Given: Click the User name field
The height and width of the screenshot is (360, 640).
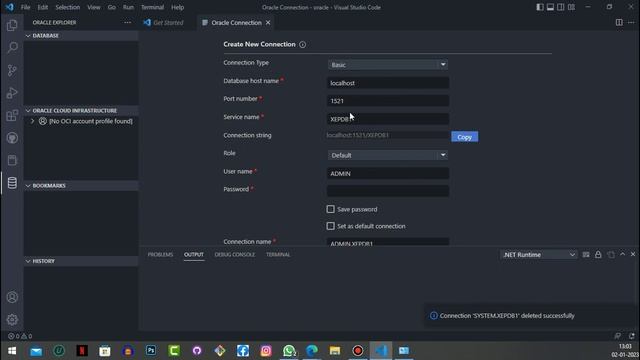Looking at the screenshot, I should point(388,173).
